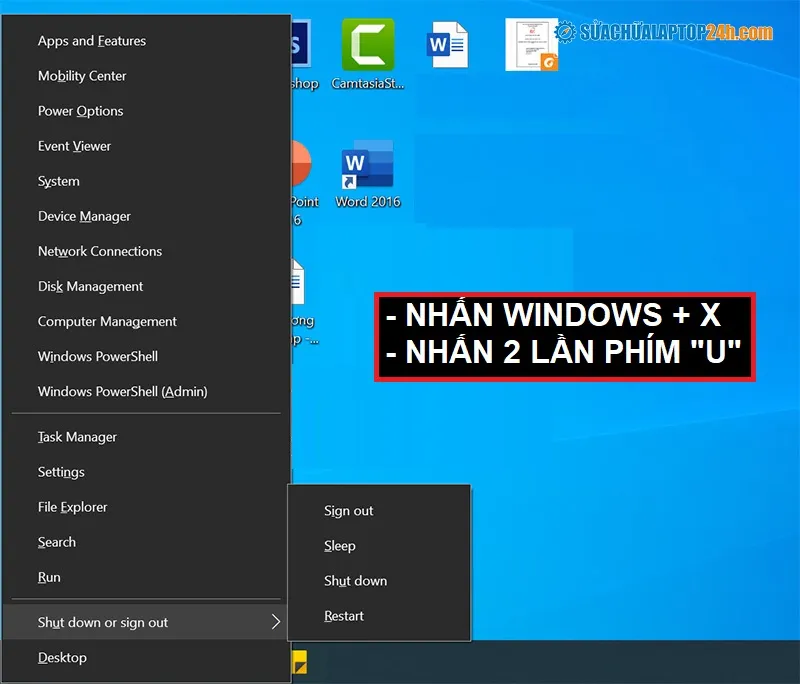The width and height of the screenshot is (800, 684).
Task: Choose Sign out from the submenu
Action: pos(348,511)
